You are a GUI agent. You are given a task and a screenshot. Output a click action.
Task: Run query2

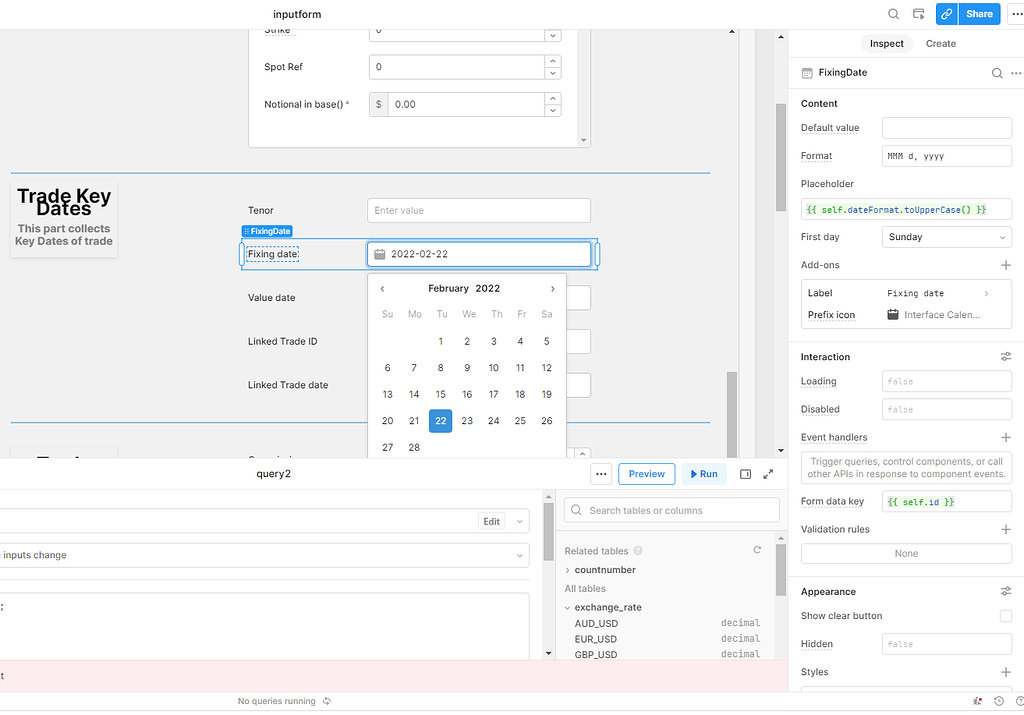(704, 474)
